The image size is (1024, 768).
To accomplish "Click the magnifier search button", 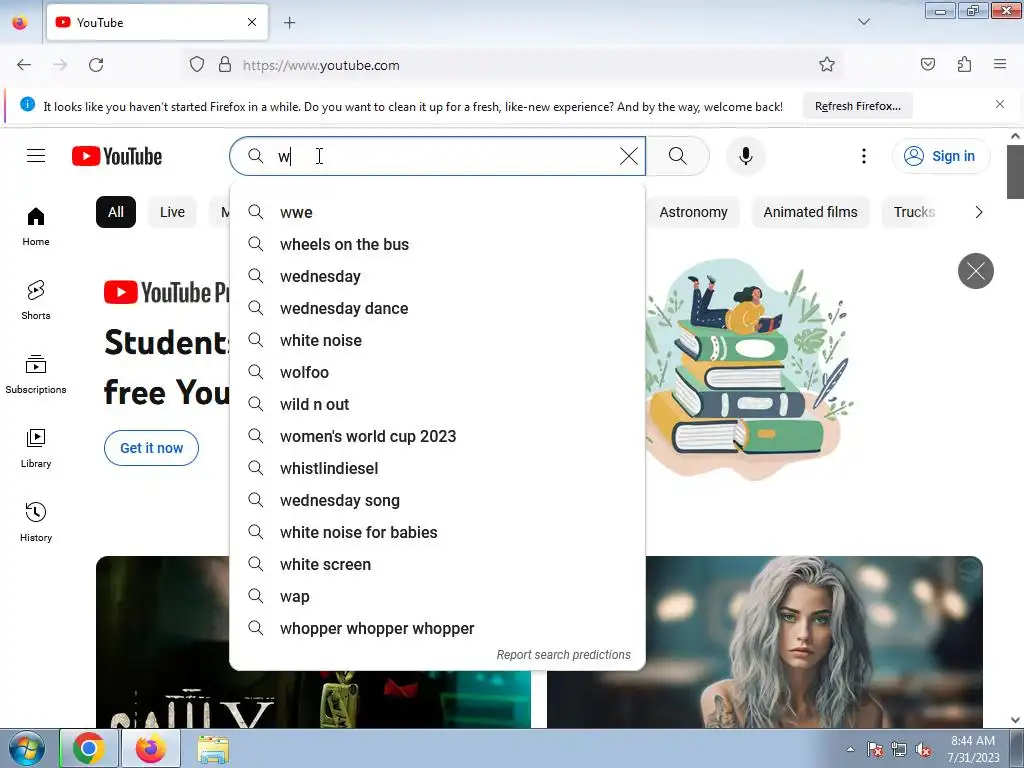I will pos(678,156).
